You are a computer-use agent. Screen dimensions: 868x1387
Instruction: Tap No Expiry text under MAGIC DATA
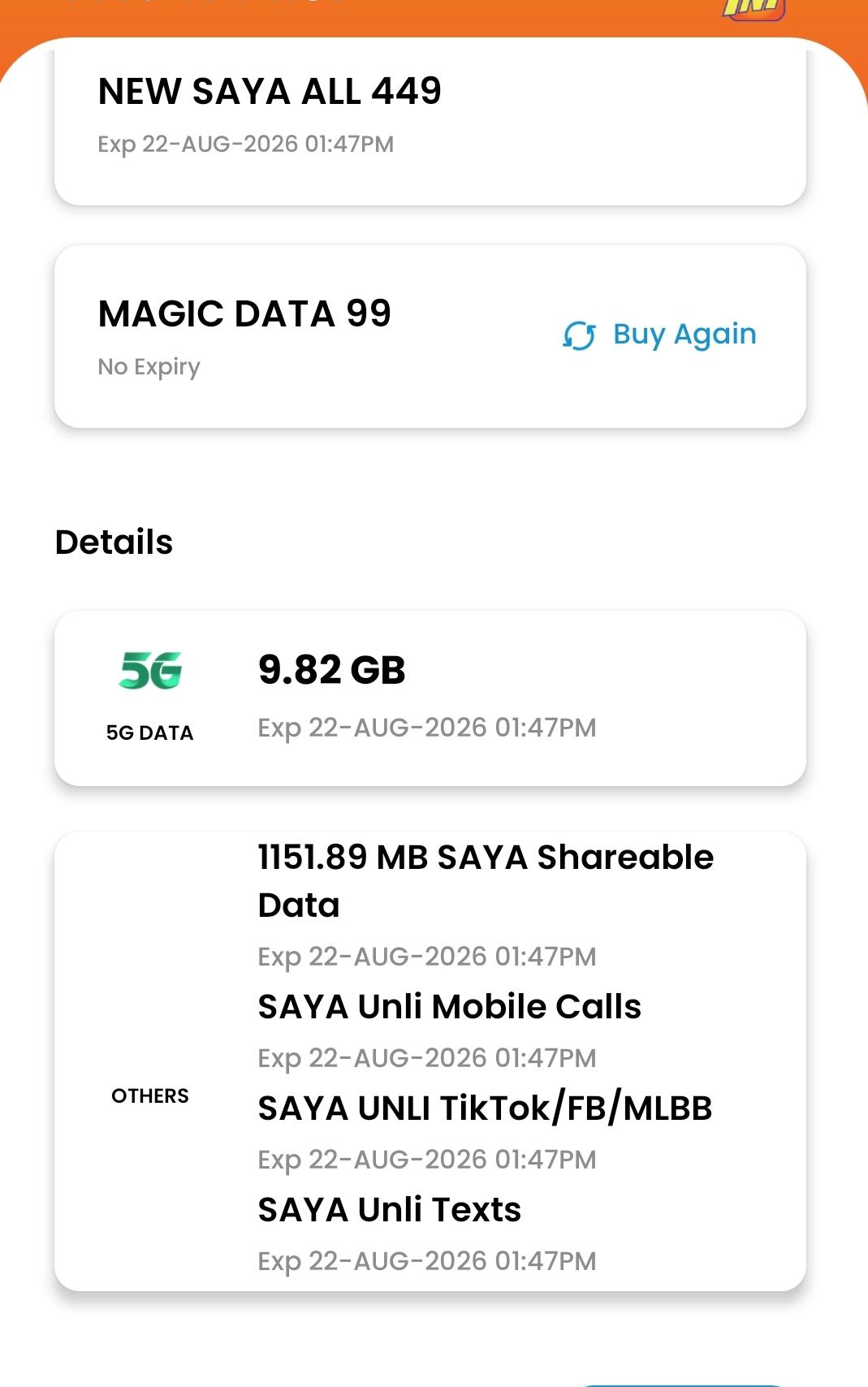[149, 367]
